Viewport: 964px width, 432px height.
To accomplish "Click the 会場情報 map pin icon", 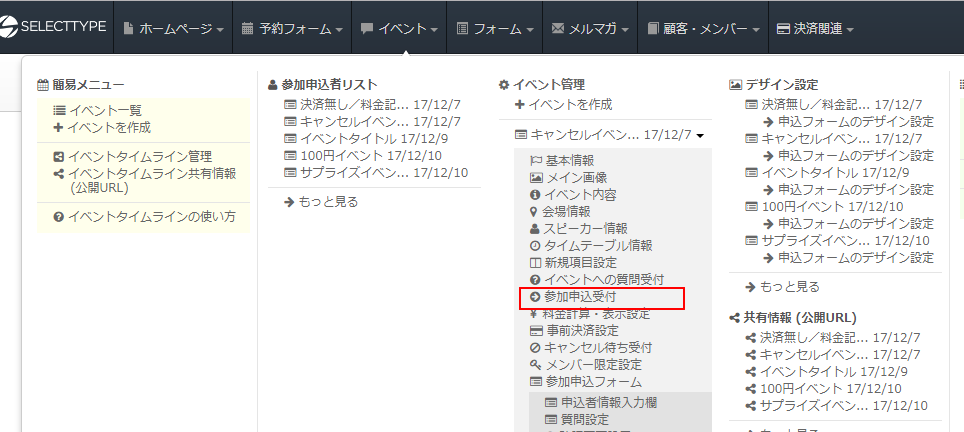I will point(535,211).
